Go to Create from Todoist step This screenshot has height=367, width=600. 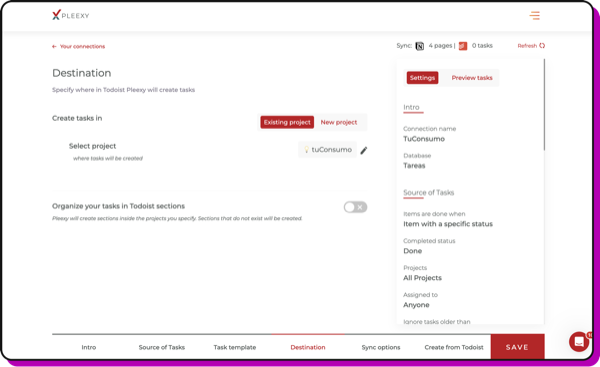454,347
